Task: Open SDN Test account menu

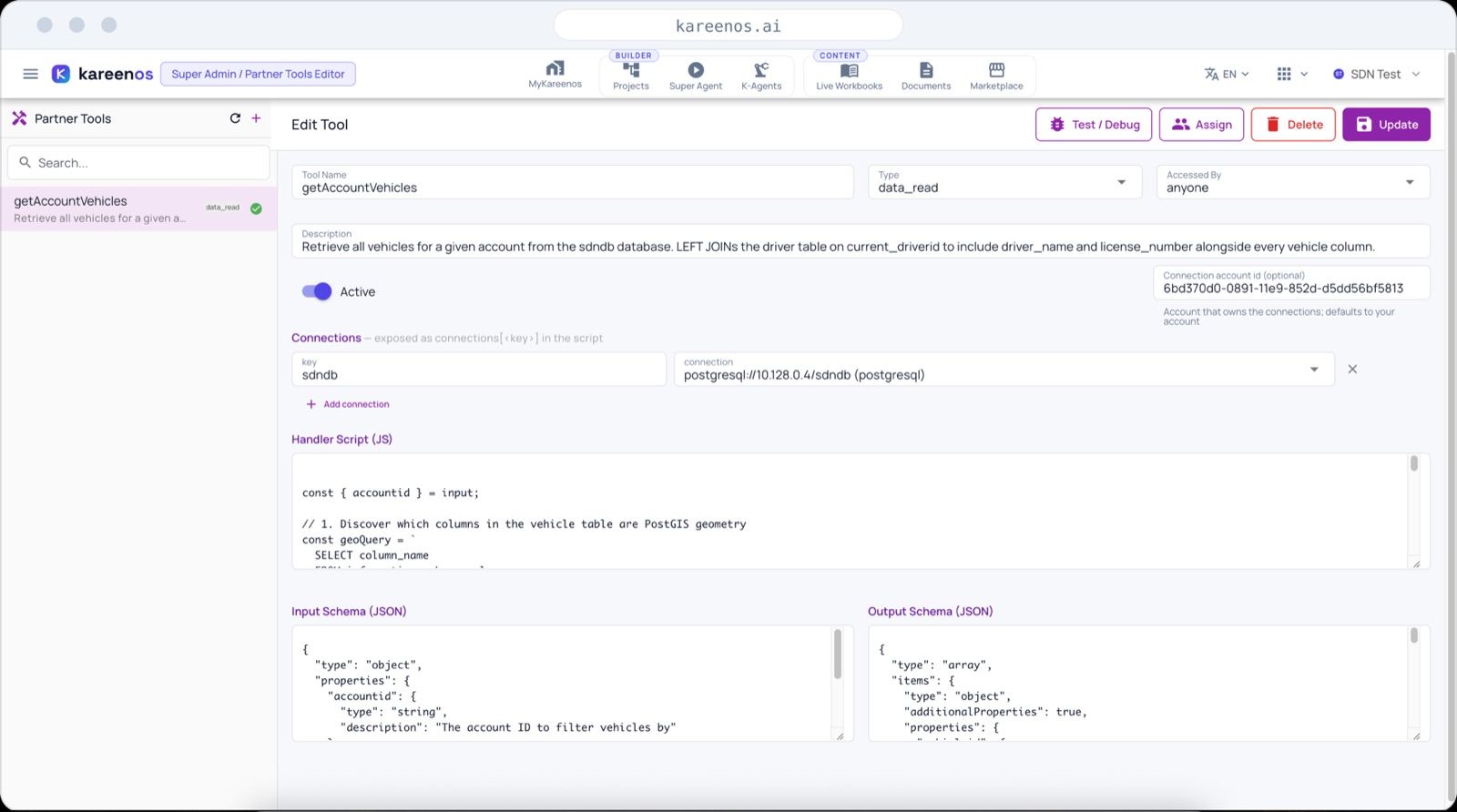Action: click(1376, 74)
